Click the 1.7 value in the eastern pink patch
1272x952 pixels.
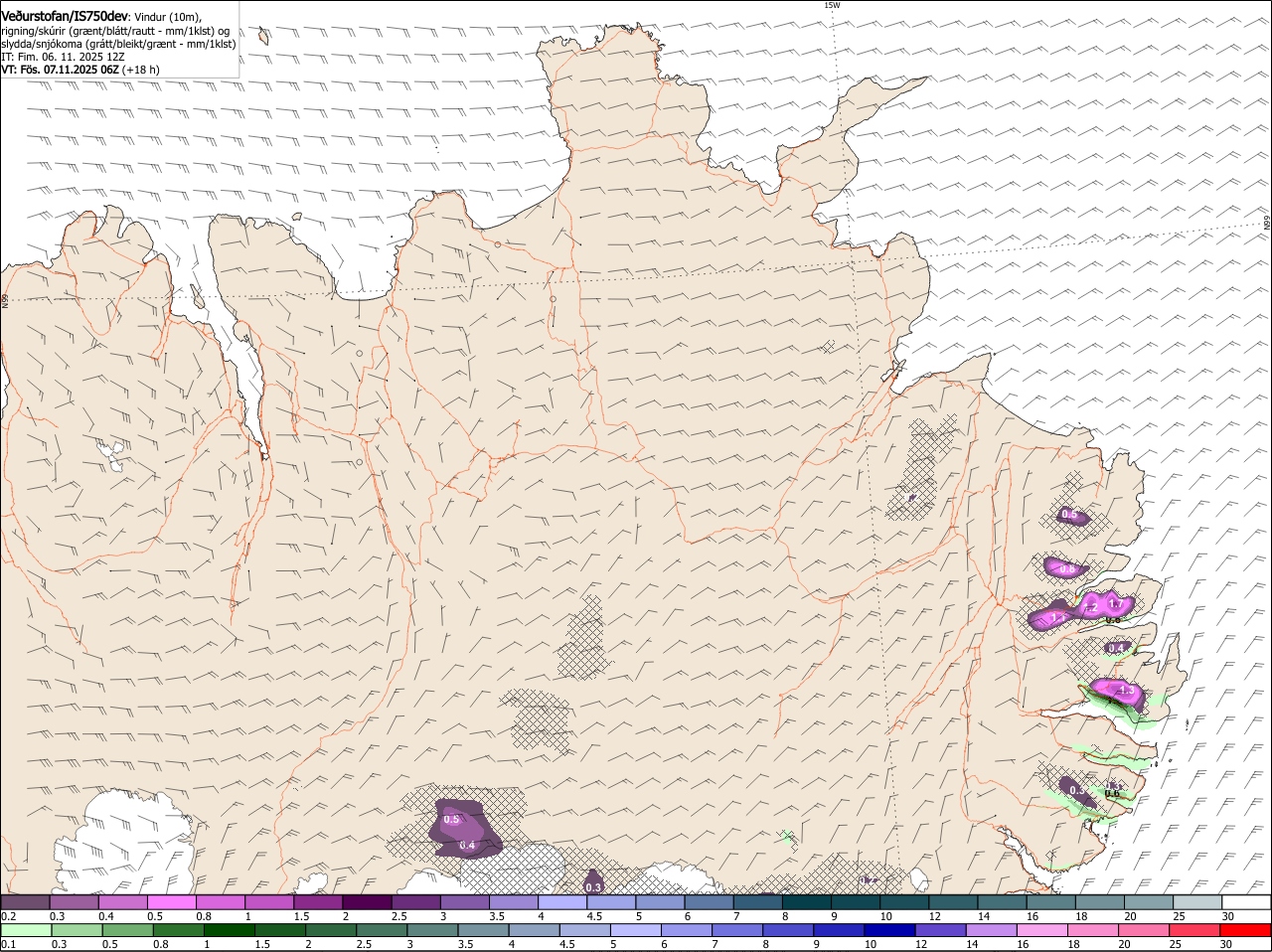(x=1115, y=604)
